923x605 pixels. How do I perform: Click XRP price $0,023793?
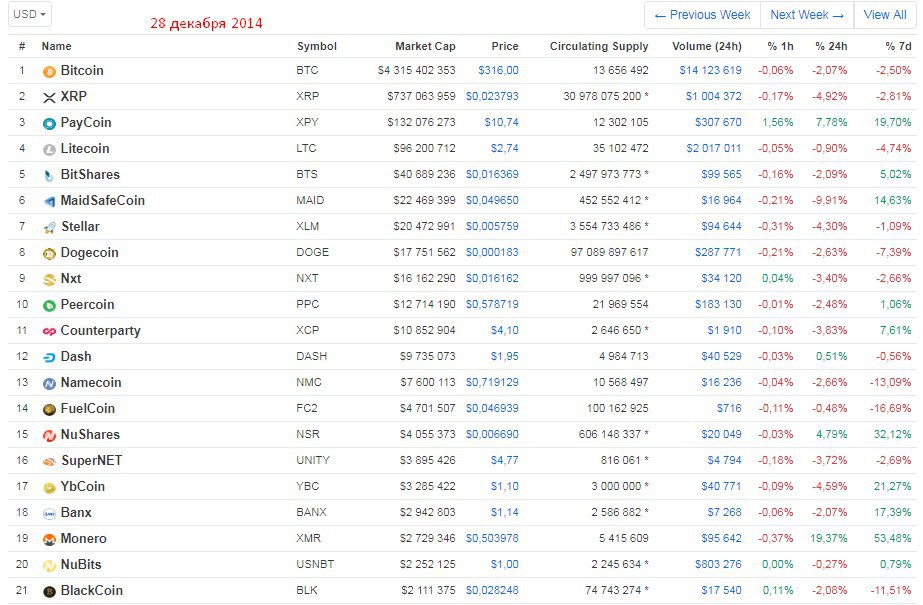(492, 97)
